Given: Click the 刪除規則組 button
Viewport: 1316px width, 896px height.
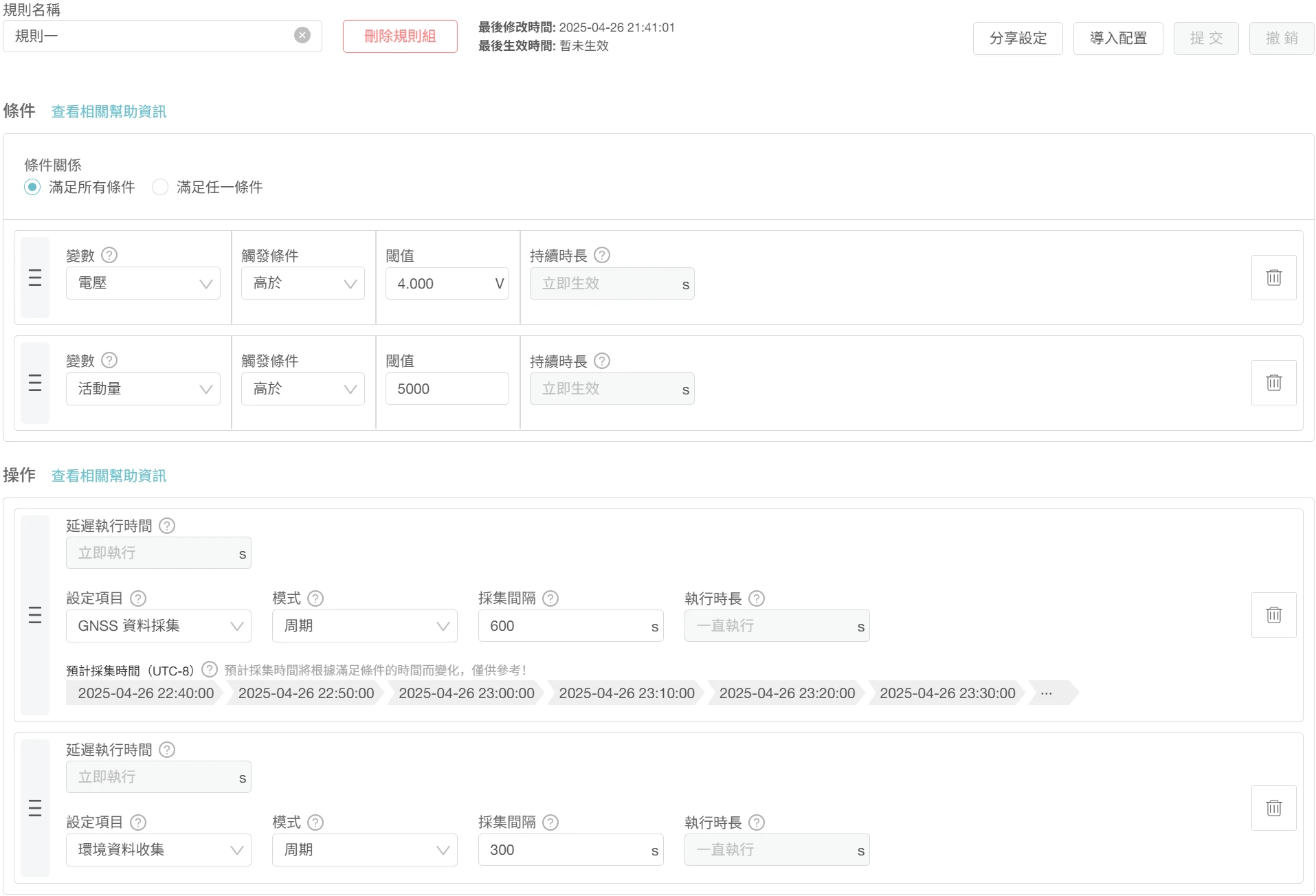Looking at the screenshot, I should [400, 36].
